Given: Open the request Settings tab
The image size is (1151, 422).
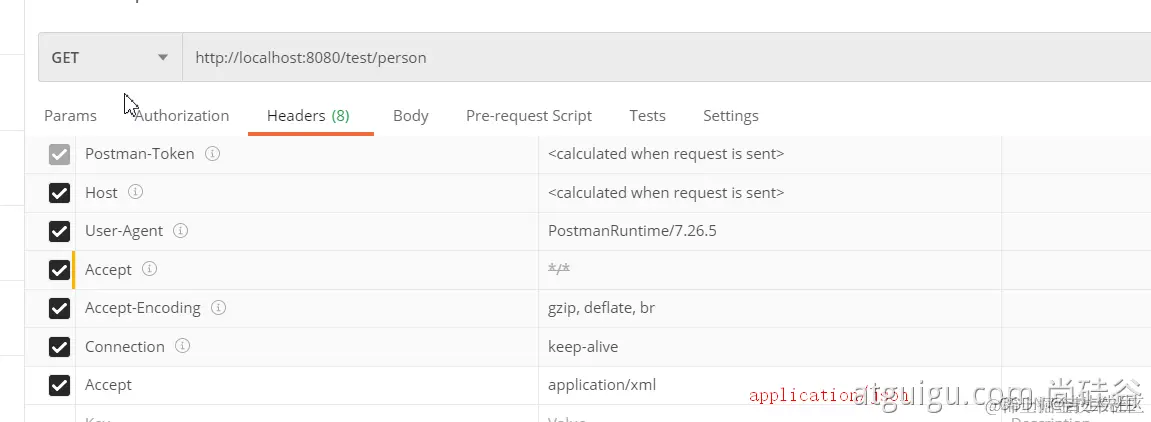Looking at the screenshot, I should [731, 116].
